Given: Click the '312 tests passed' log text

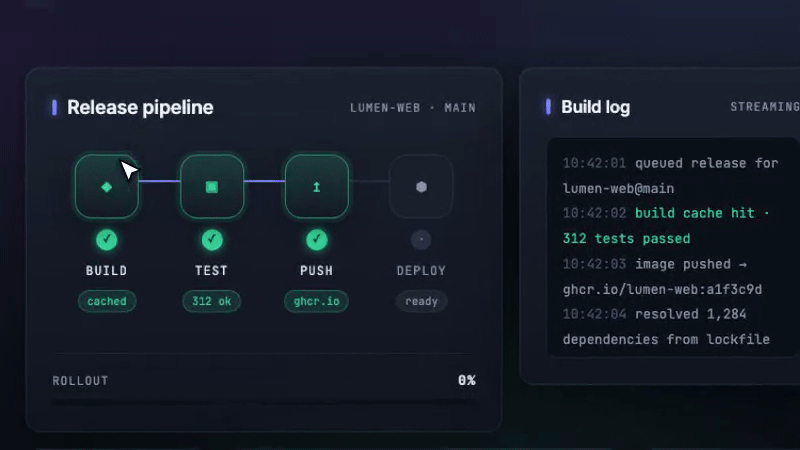Looking at the screenshot, I should pyautogui.click(x=627, y=238).
